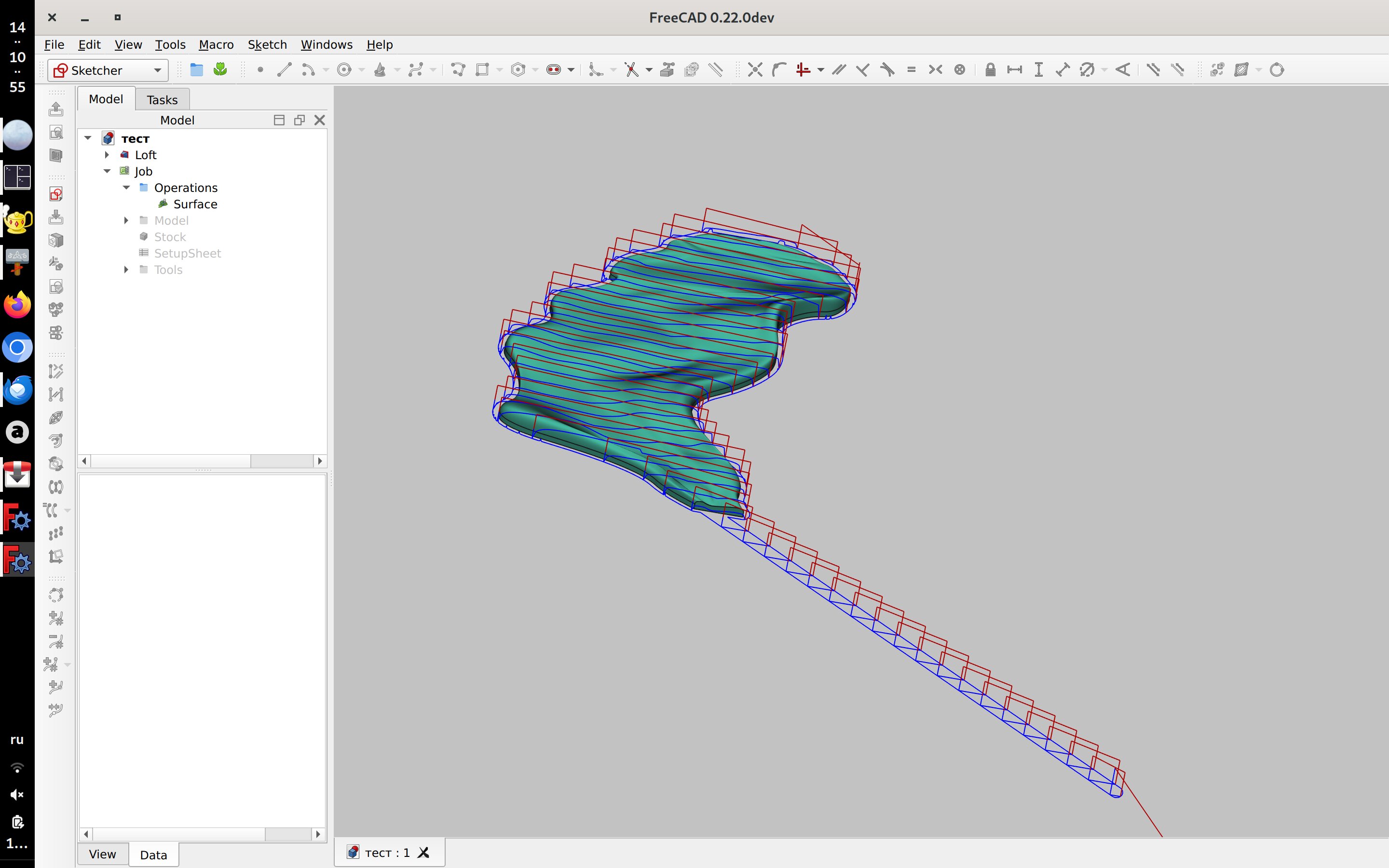The width and height of the screenshot is (1389, 868).
Task: Open the Sketcher workbench dropdown
Action: (157, 70)
